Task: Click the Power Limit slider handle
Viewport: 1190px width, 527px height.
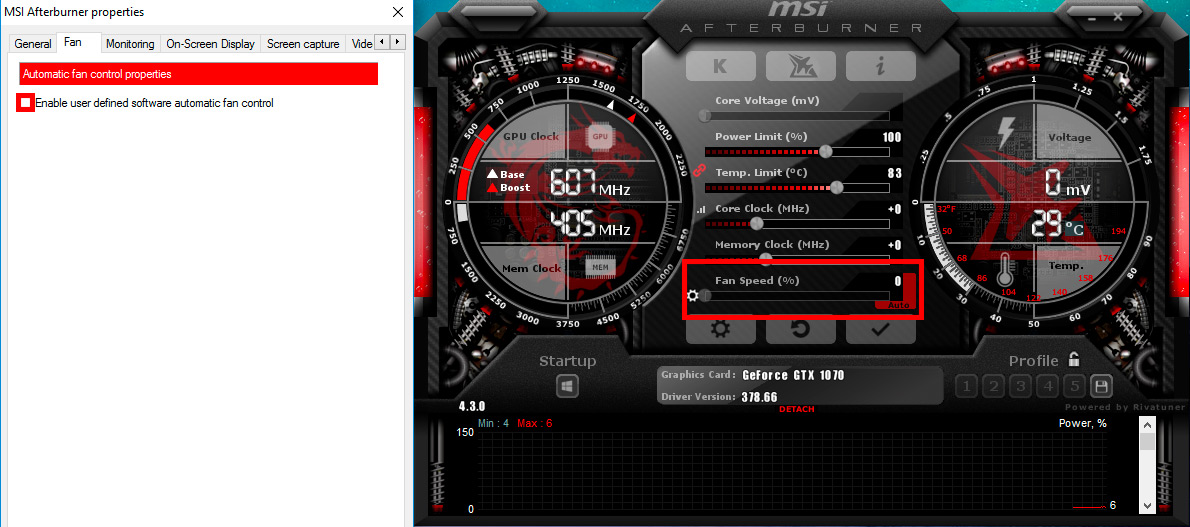Action: [826, 151]
